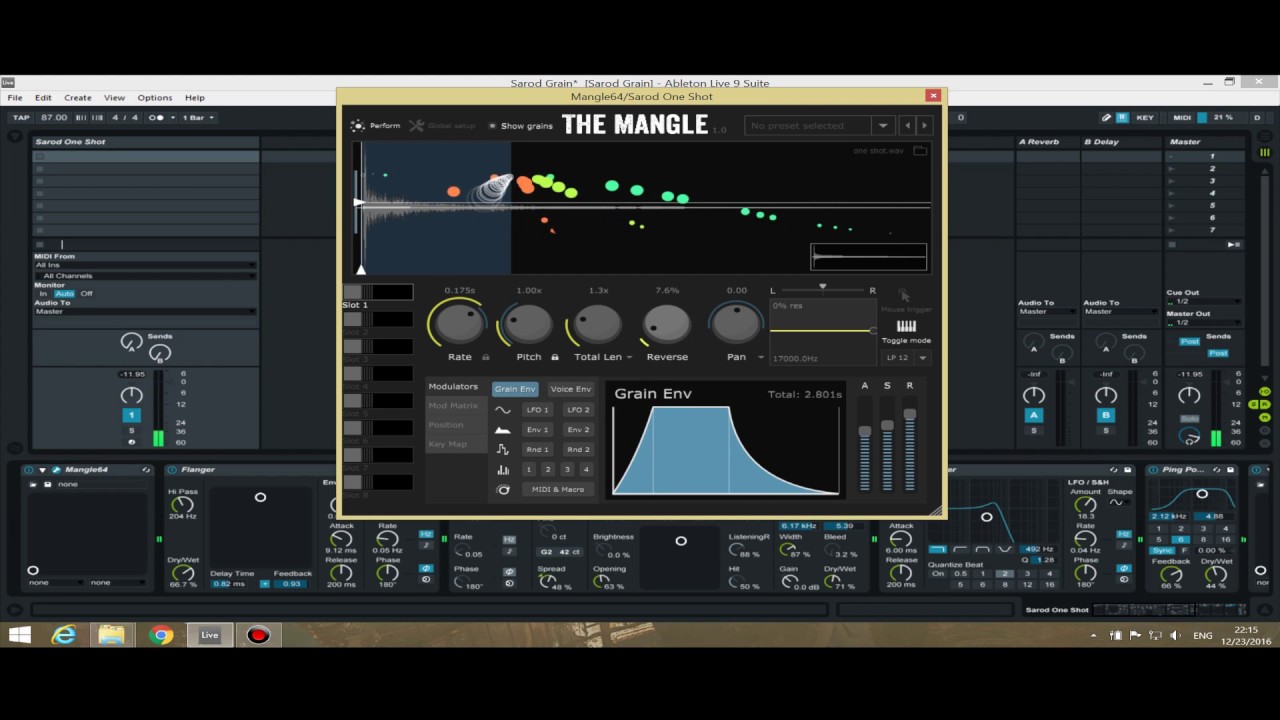The width and height of the screenshot is (1280, 720).
Task: Open the Create menu
Action: (x=78, y=98)
